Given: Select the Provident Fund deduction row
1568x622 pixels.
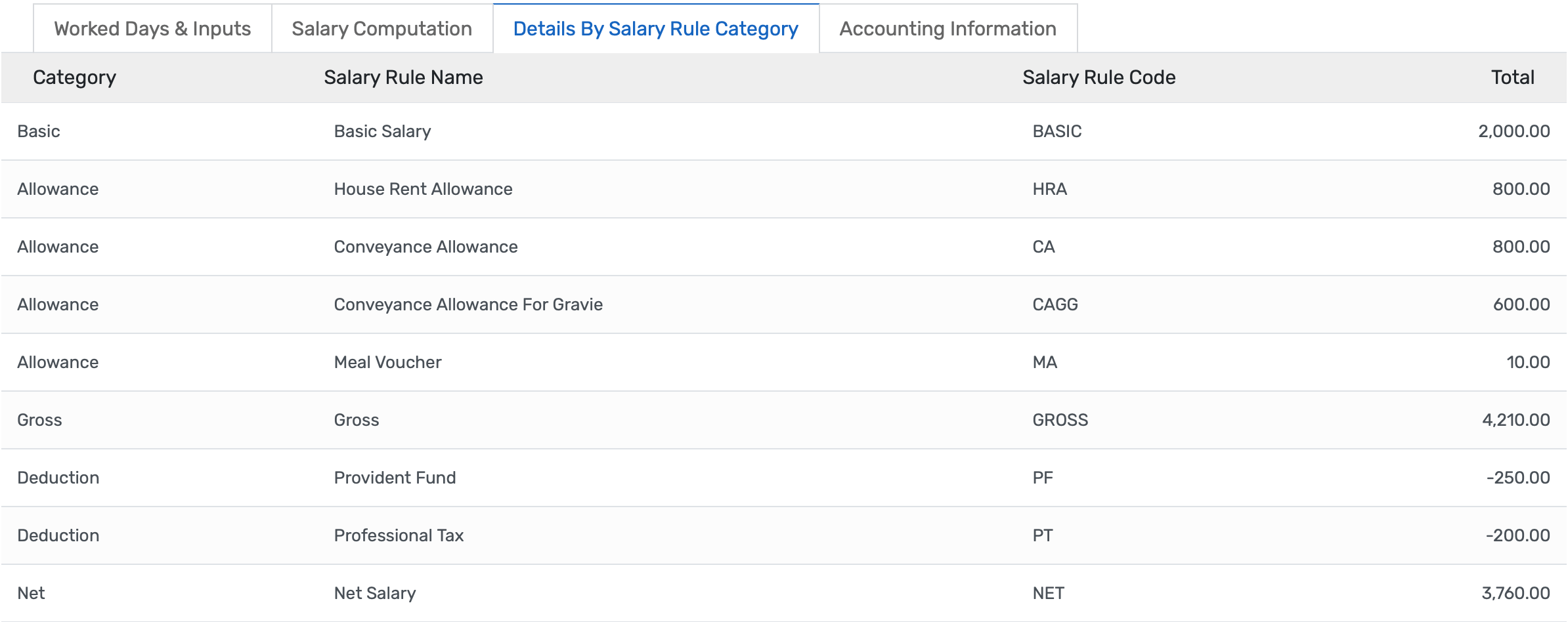Looking at the screenshot, I should (x=395, y=477).
